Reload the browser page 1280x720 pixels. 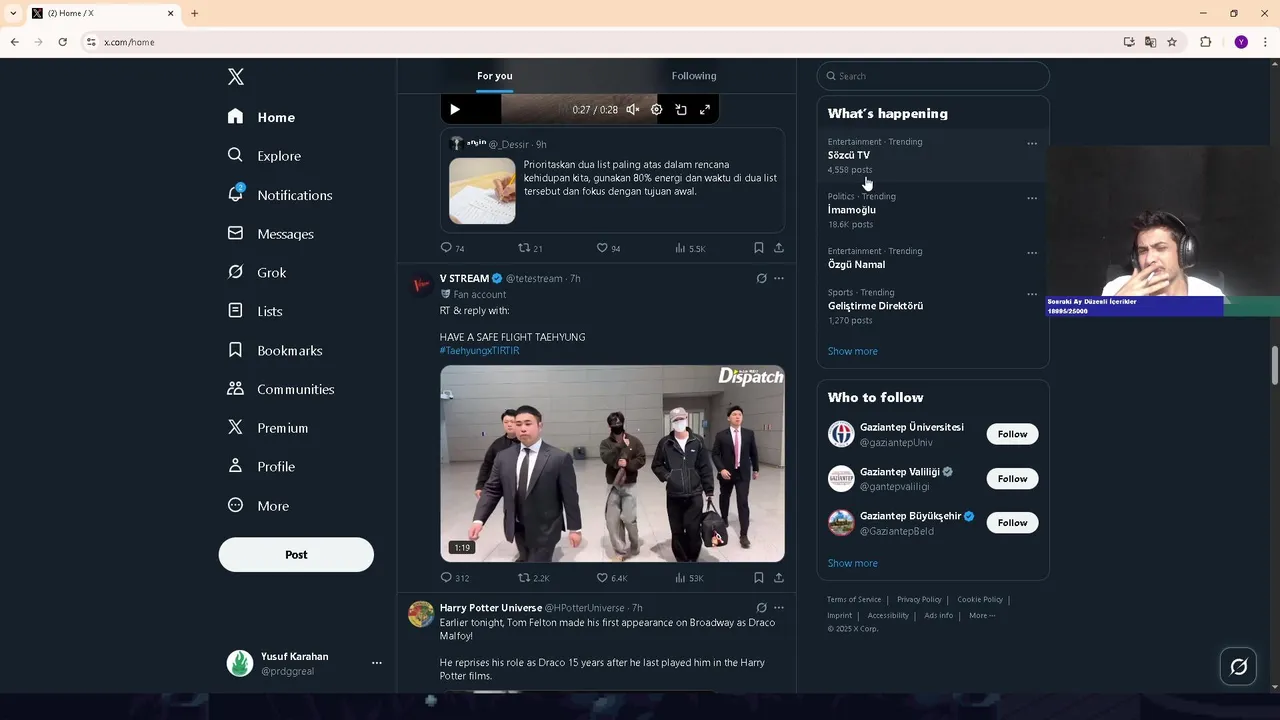(x=62, y=42)
